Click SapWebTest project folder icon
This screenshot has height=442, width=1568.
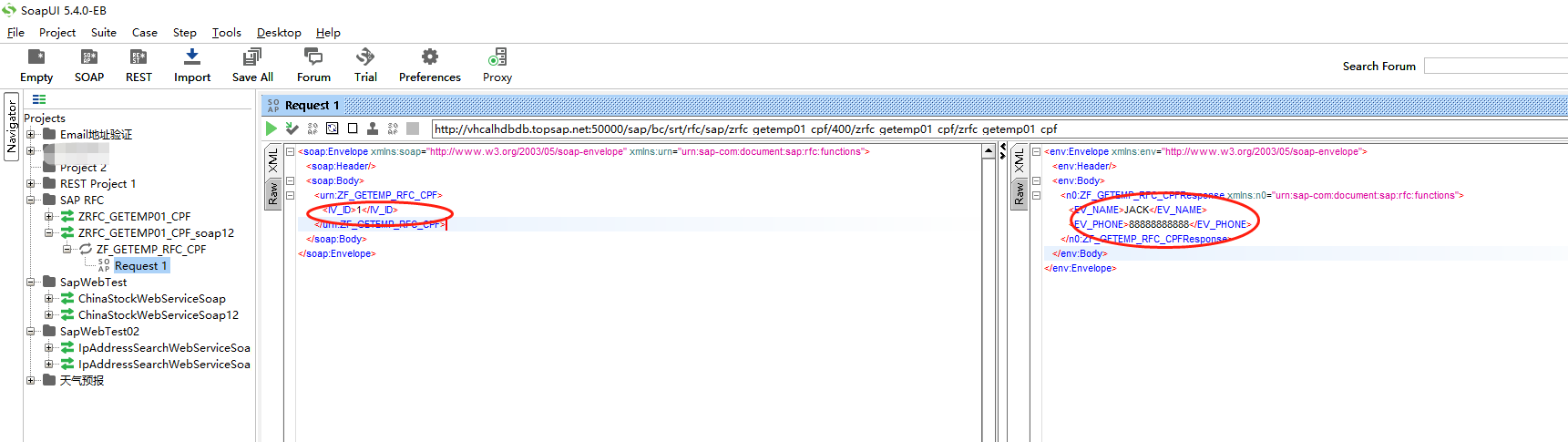(x=49, y=282)
